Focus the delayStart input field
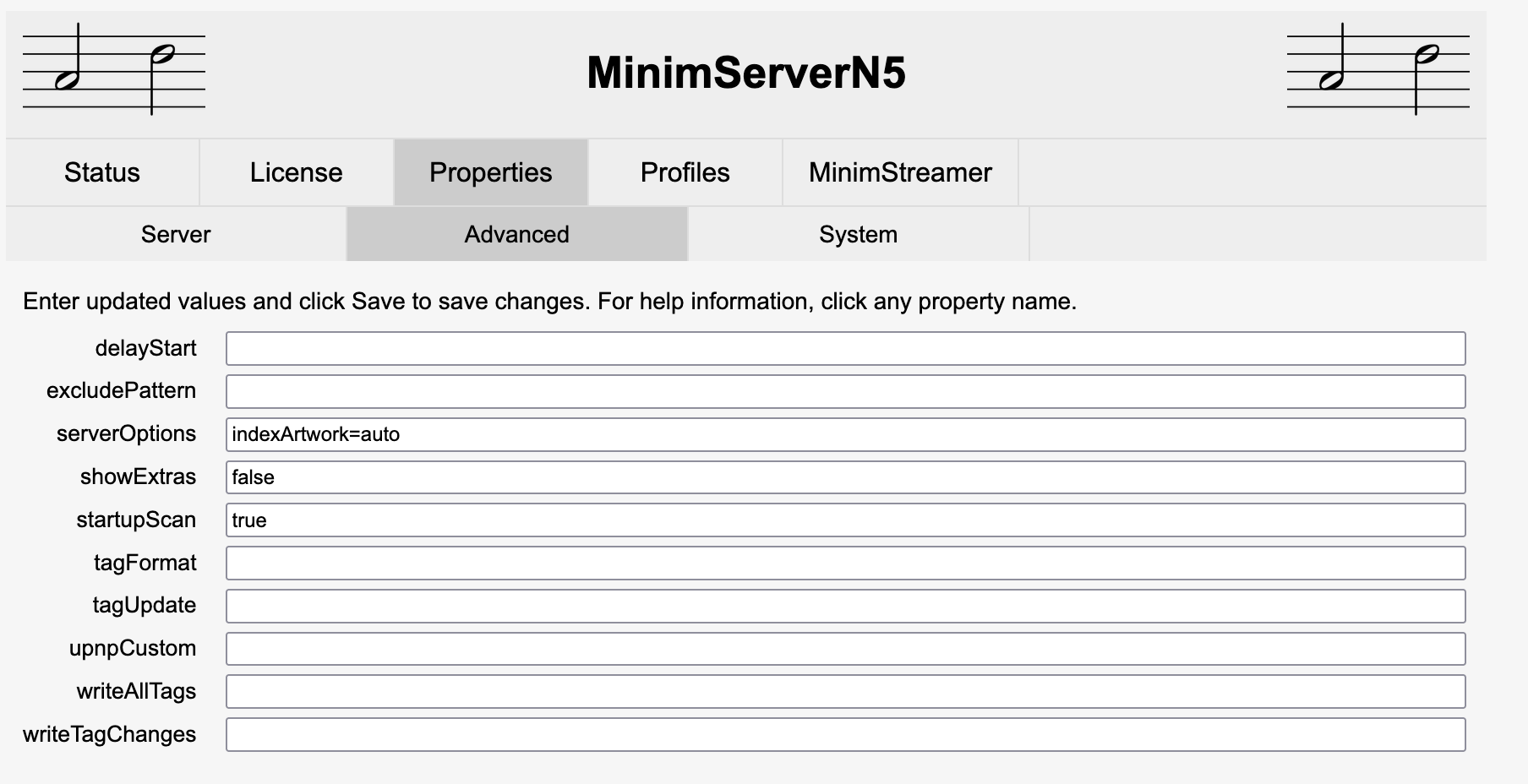This screenshot has height=784, width=1528. tap(845, 349)
